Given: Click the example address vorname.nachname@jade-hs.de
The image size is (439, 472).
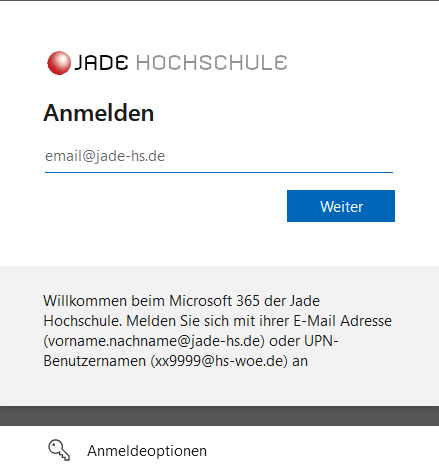Looking at the screenshot, I should [154, 341].
